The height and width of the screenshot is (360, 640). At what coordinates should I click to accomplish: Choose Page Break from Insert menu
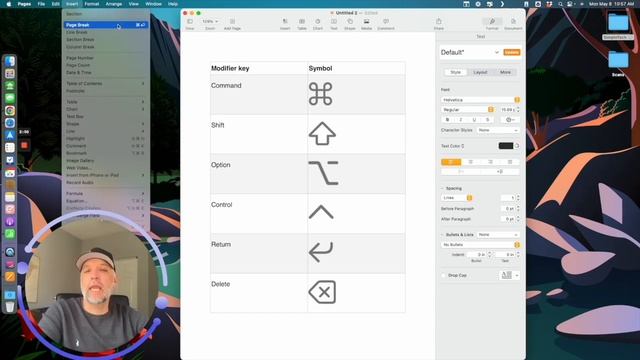pyautogui.click(x=106, y=25)
